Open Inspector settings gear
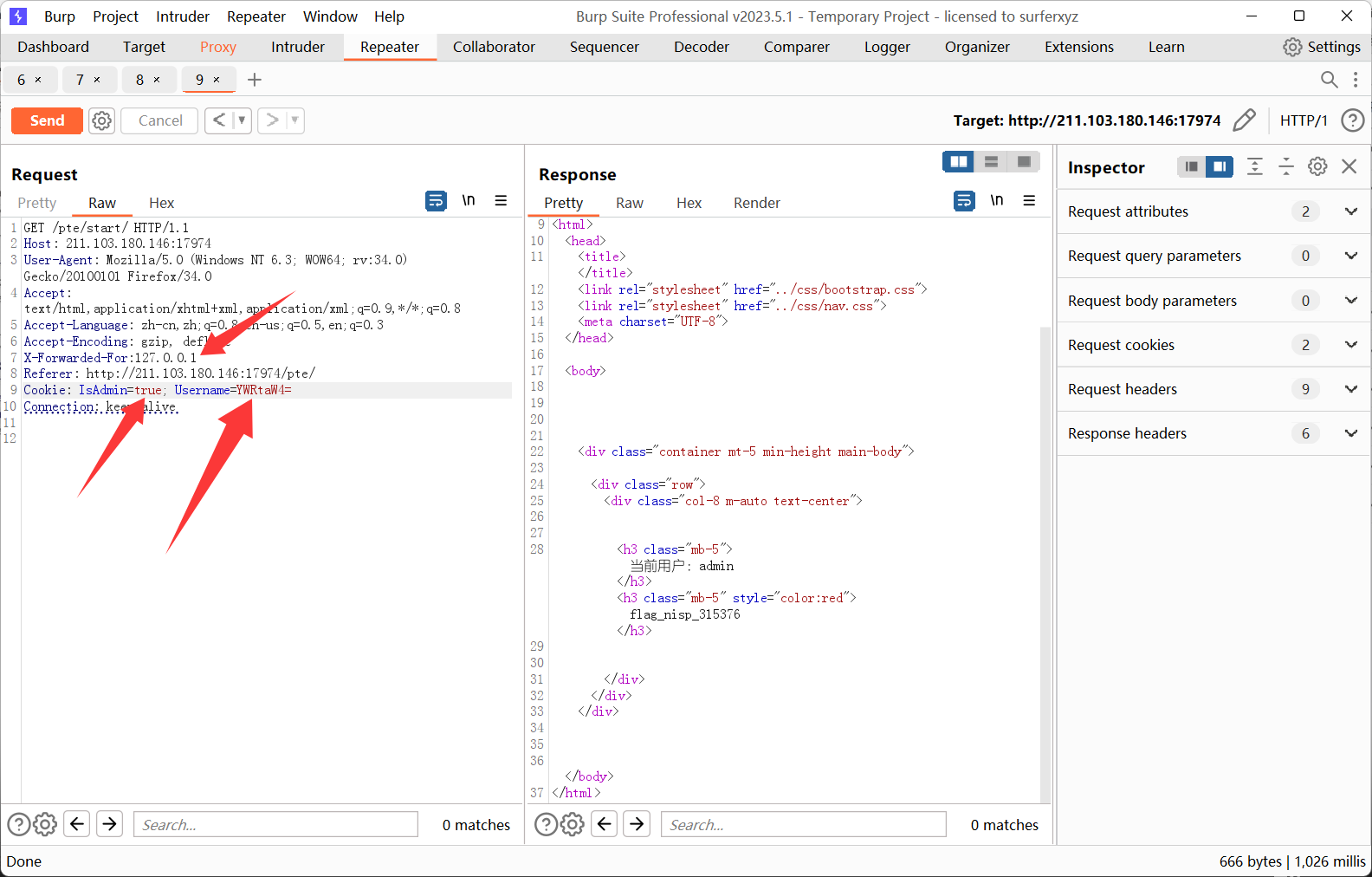The width and height of the screenshot is (1372, 877). click(x=1317, y=166)
